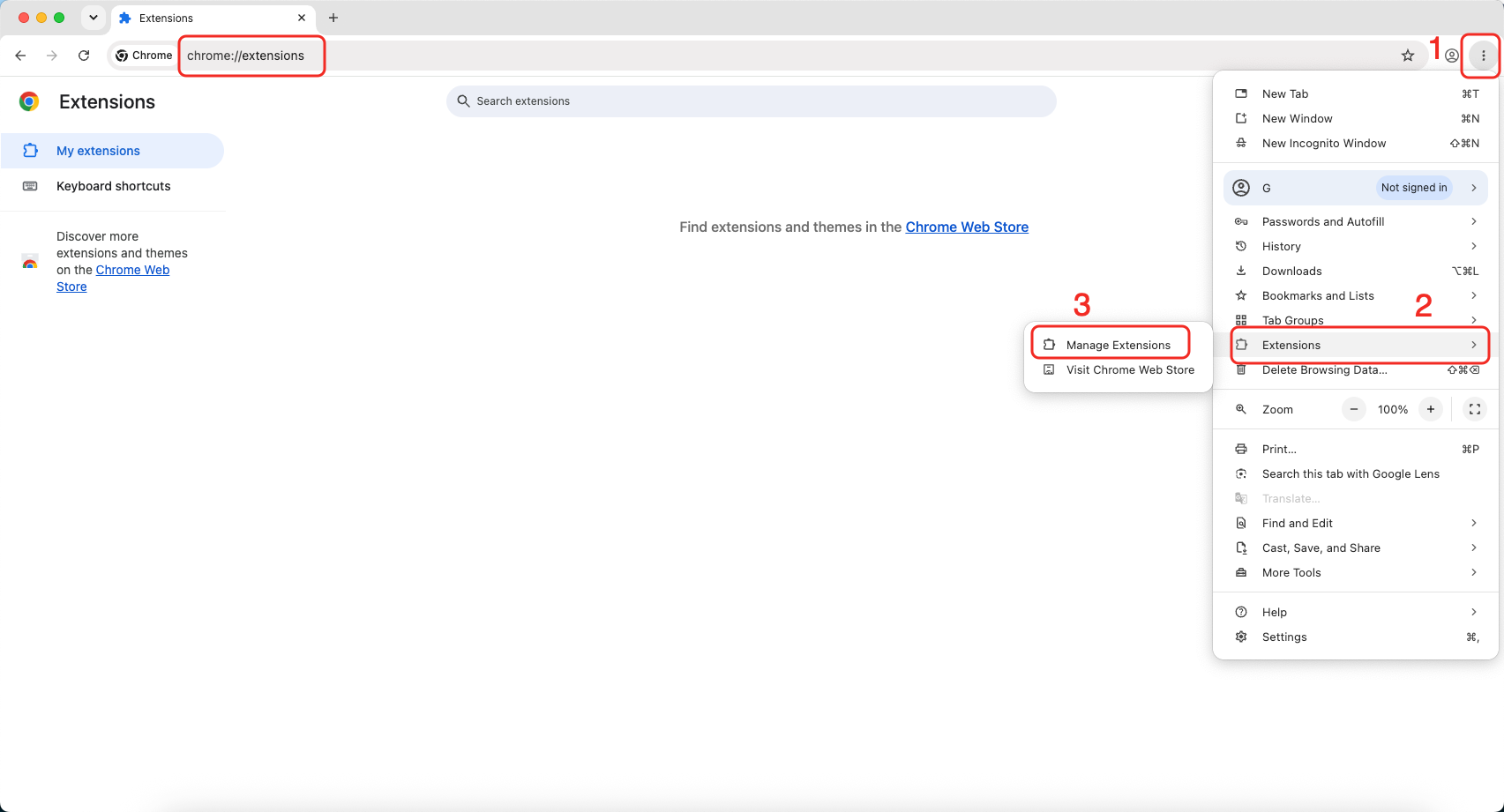Screen dimensions: 1504x812
Task: Select Print from the menu
Action: 1356,449
